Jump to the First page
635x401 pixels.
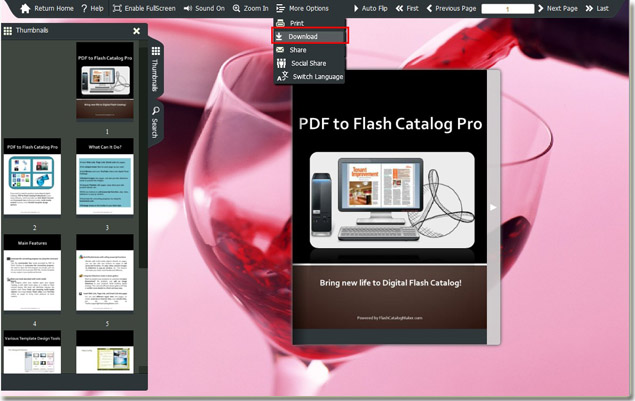[407, 9]
